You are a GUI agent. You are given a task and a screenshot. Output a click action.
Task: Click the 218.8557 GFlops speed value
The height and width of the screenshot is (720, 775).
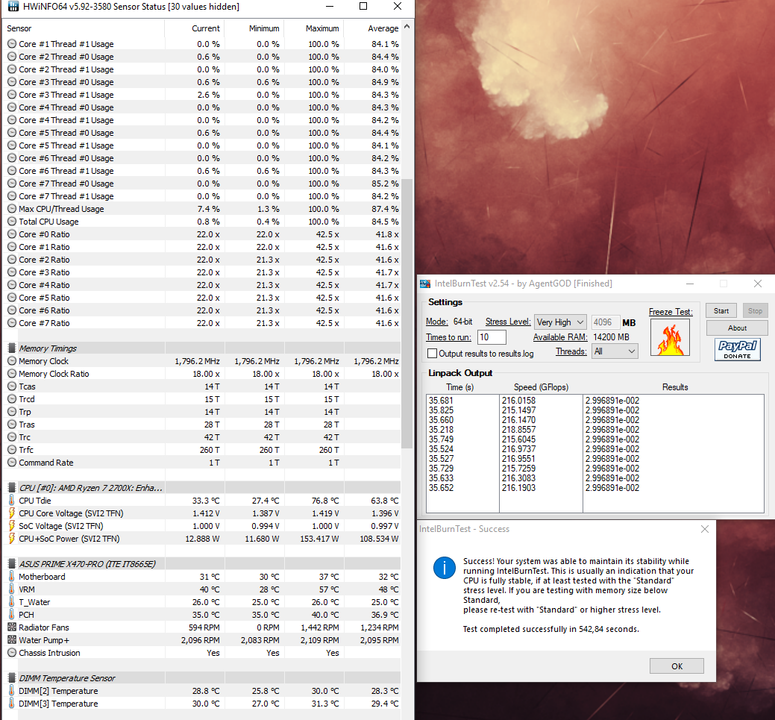[518, 429]
